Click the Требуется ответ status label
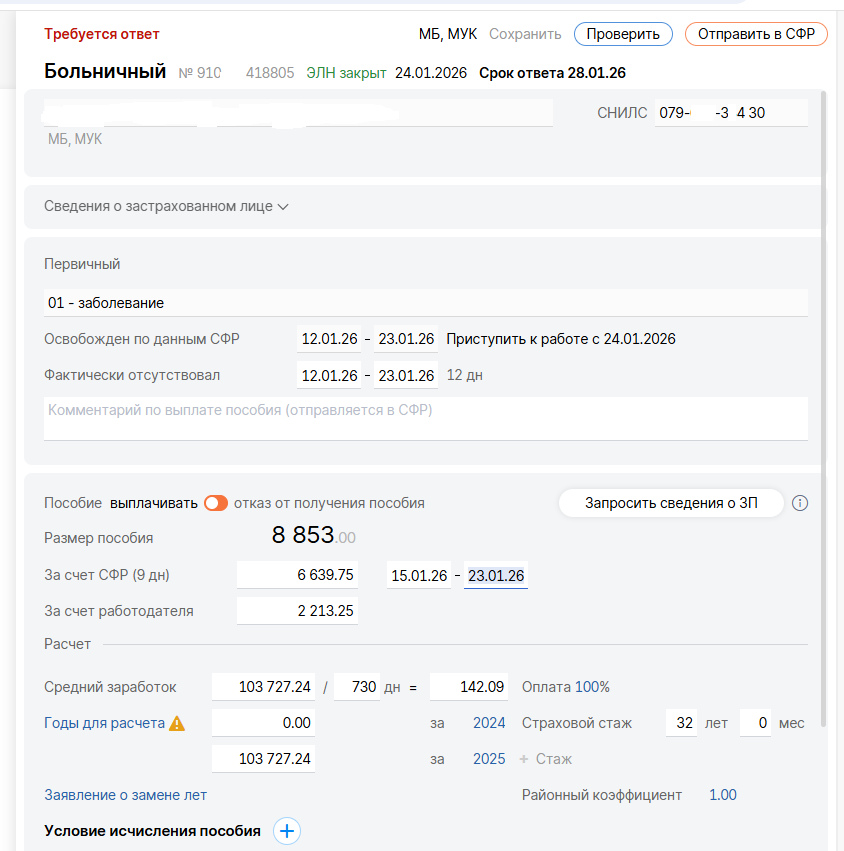Viewport: 844px width, 851px height. point(101,34)
